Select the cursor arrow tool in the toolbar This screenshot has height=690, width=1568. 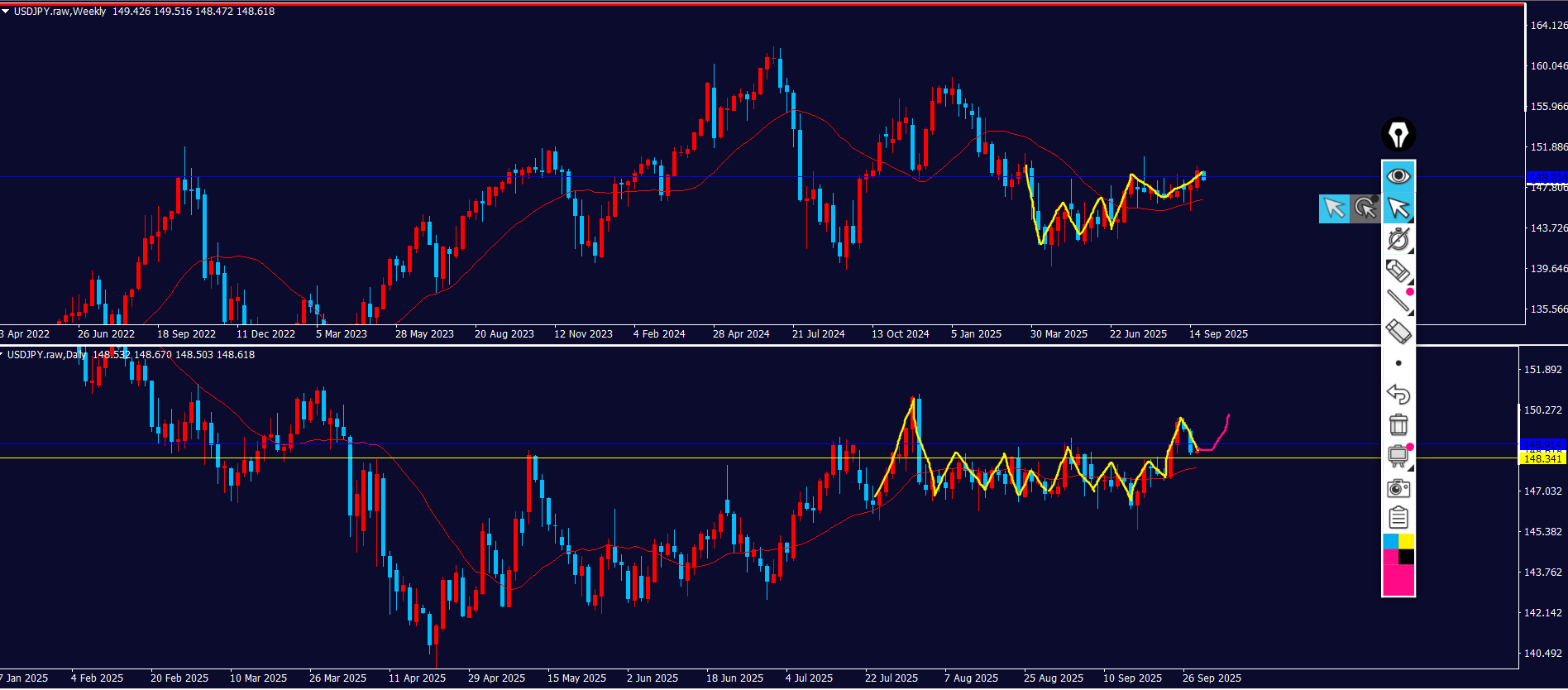[x=1398, y=208]
